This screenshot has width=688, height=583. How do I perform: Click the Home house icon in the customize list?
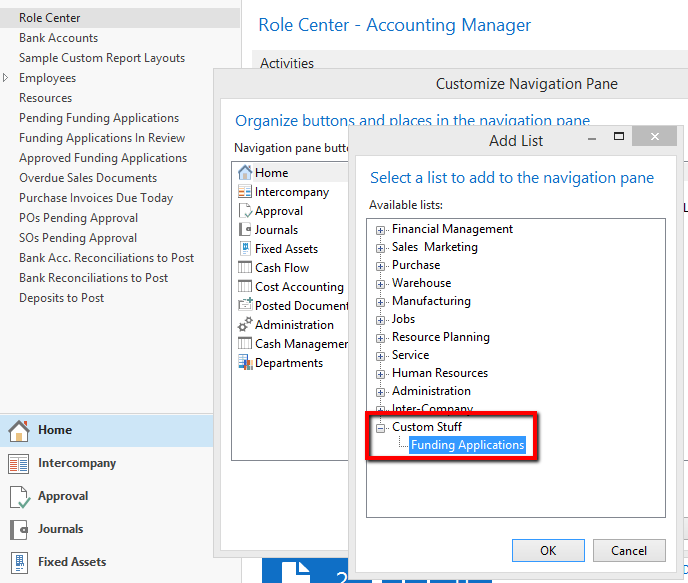coord(245,173)
